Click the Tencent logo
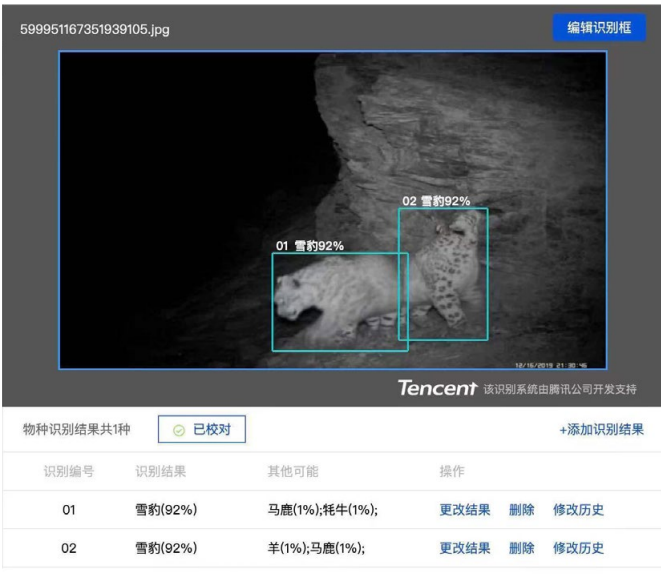 coord(437,388)
